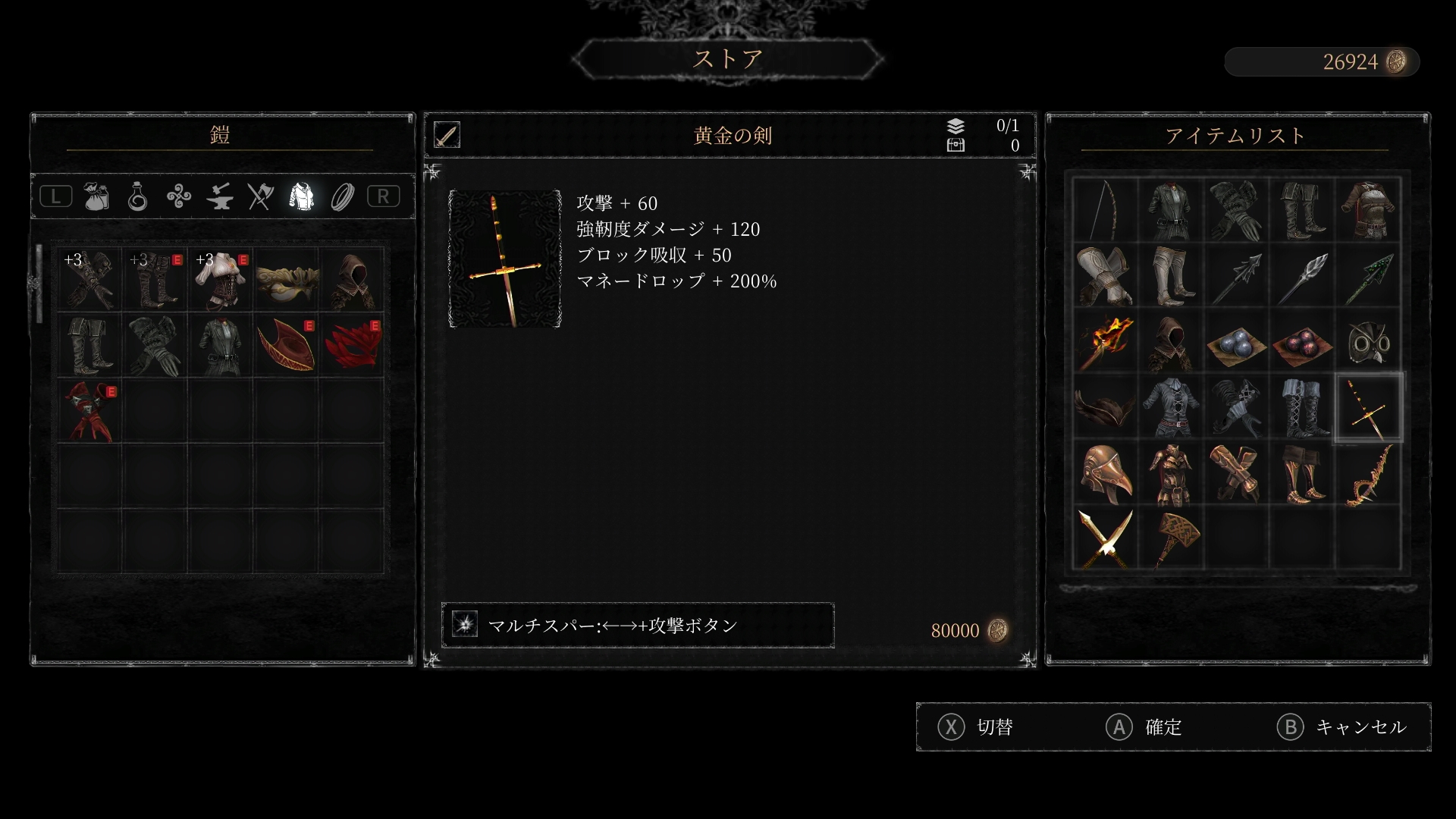Click the L shoulder button to switch category
1456x819 pixels.
(x=55, y=196)
